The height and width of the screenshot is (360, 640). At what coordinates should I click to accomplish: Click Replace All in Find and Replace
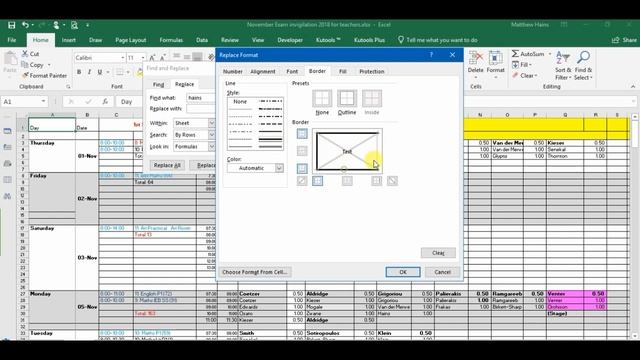pos(167,165)
